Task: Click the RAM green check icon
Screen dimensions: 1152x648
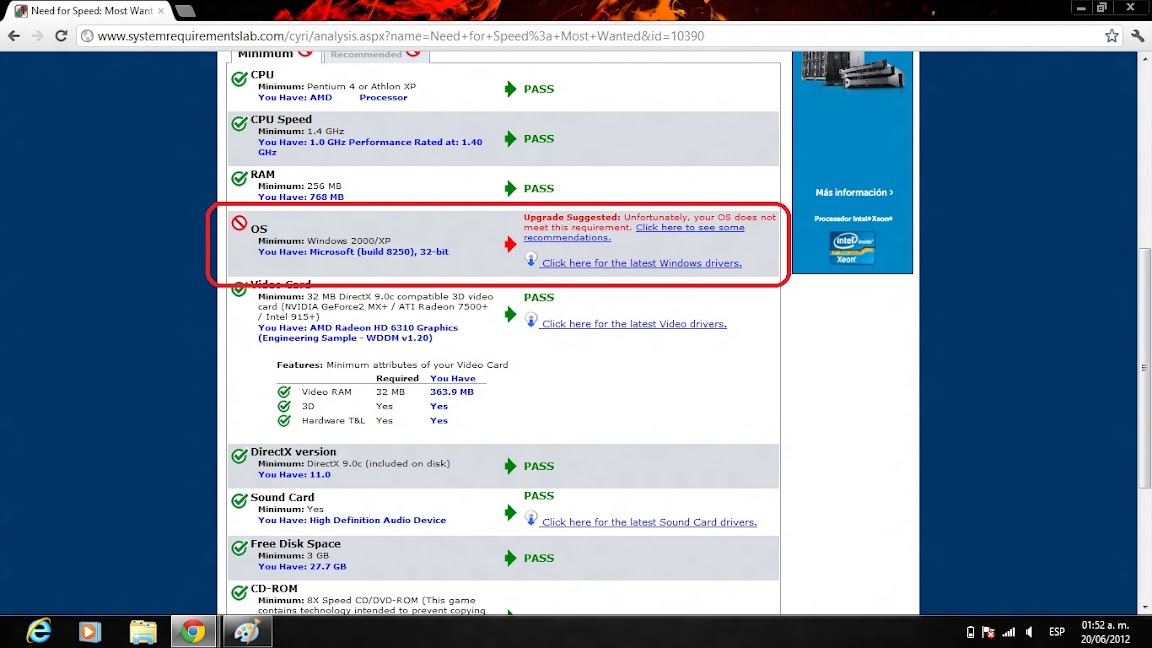Action: (240, 178)
